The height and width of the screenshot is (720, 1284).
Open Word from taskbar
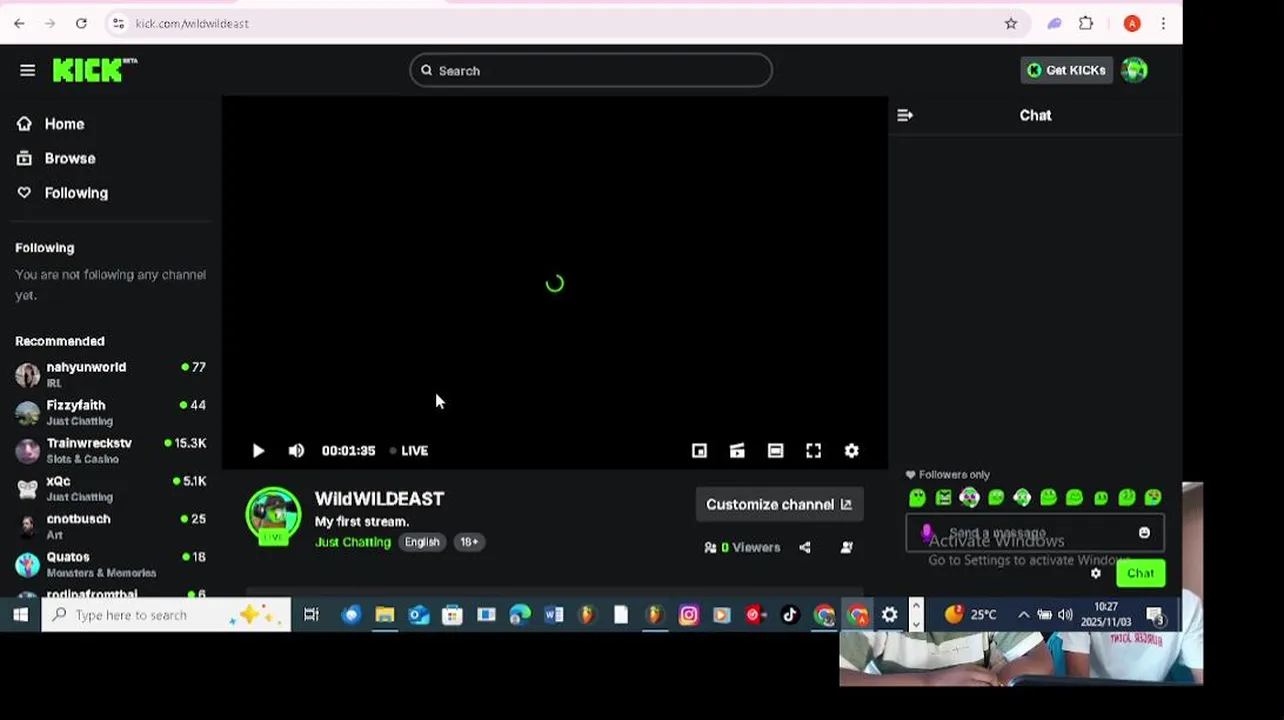[x=553, y=615]
